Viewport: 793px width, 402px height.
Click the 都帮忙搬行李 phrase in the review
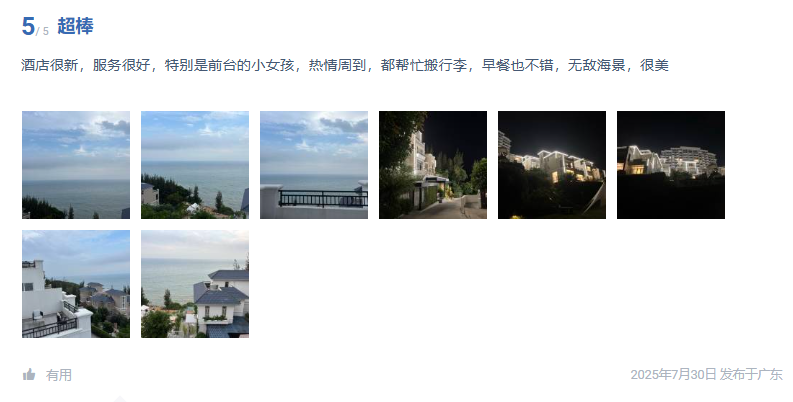tap(424, 65)
